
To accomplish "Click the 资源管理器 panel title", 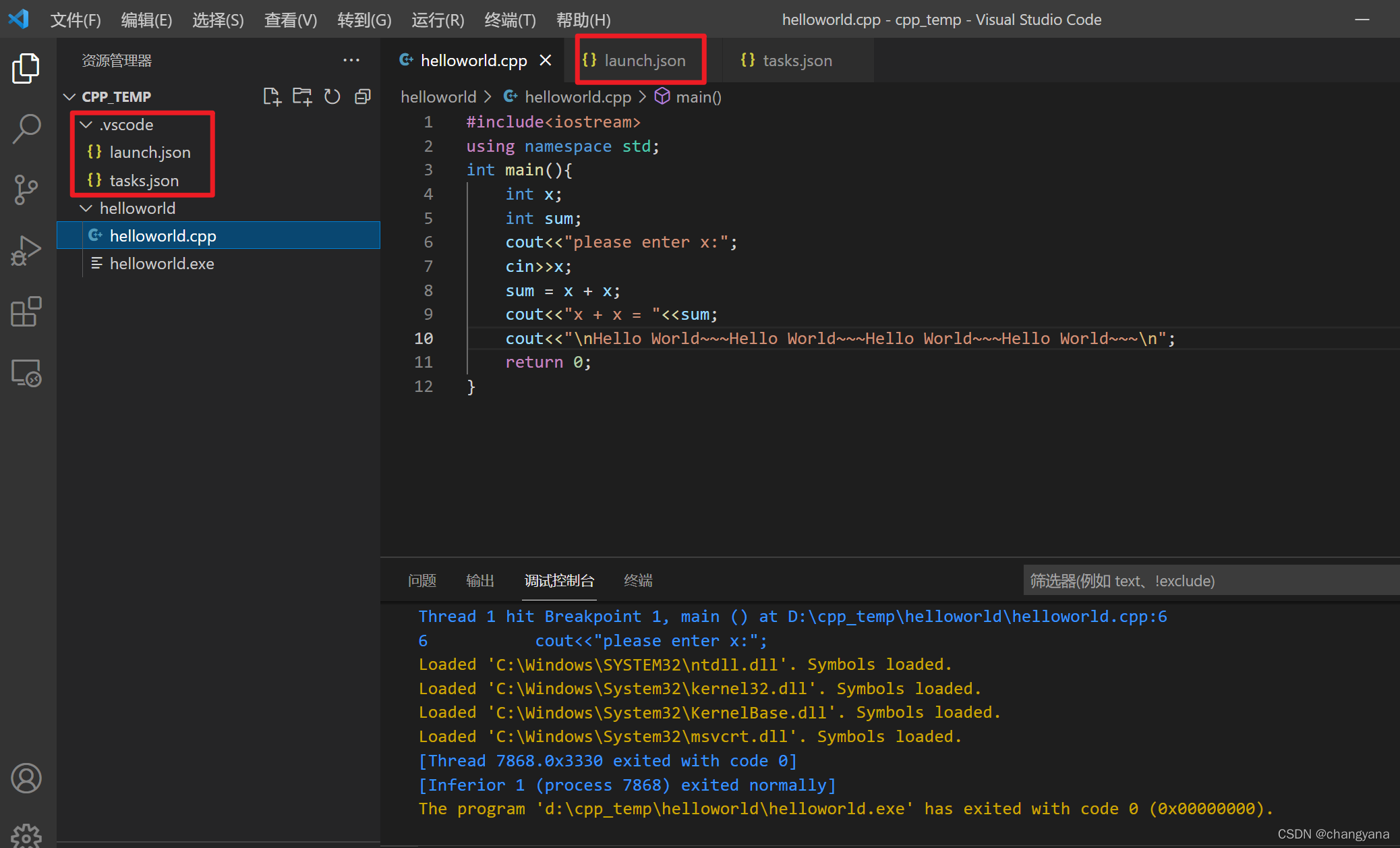I will [x=117, y=60].
